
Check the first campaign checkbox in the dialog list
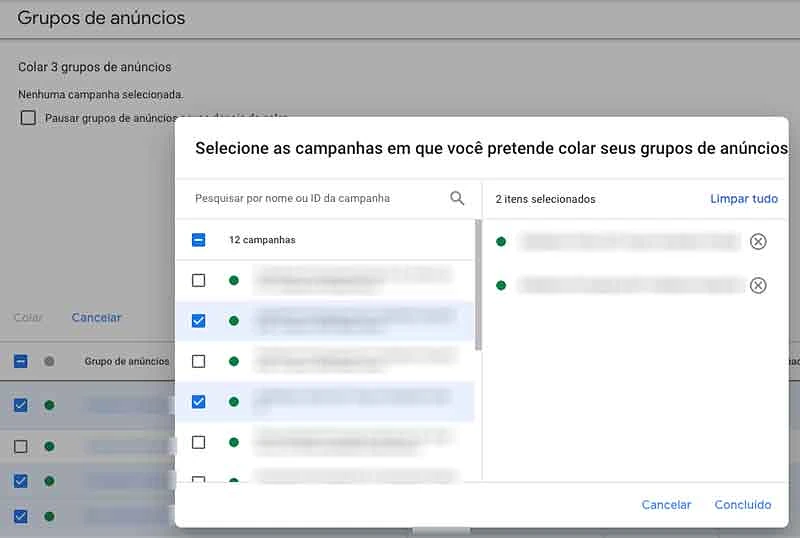pyautogui.click(x=198, y=280)
